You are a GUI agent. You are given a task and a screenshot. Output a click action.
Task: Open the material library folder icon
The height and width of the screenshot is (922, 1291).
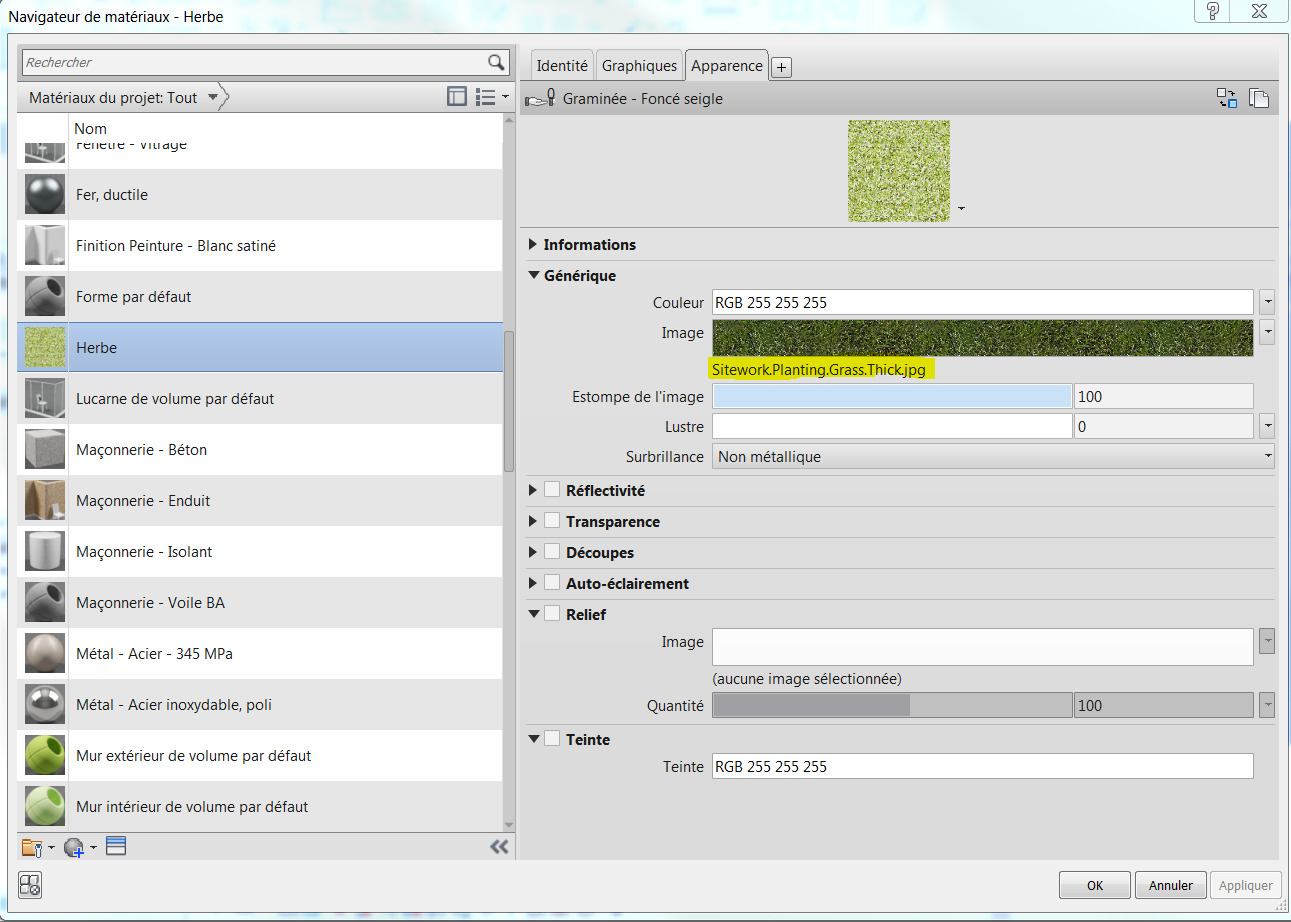32,847
